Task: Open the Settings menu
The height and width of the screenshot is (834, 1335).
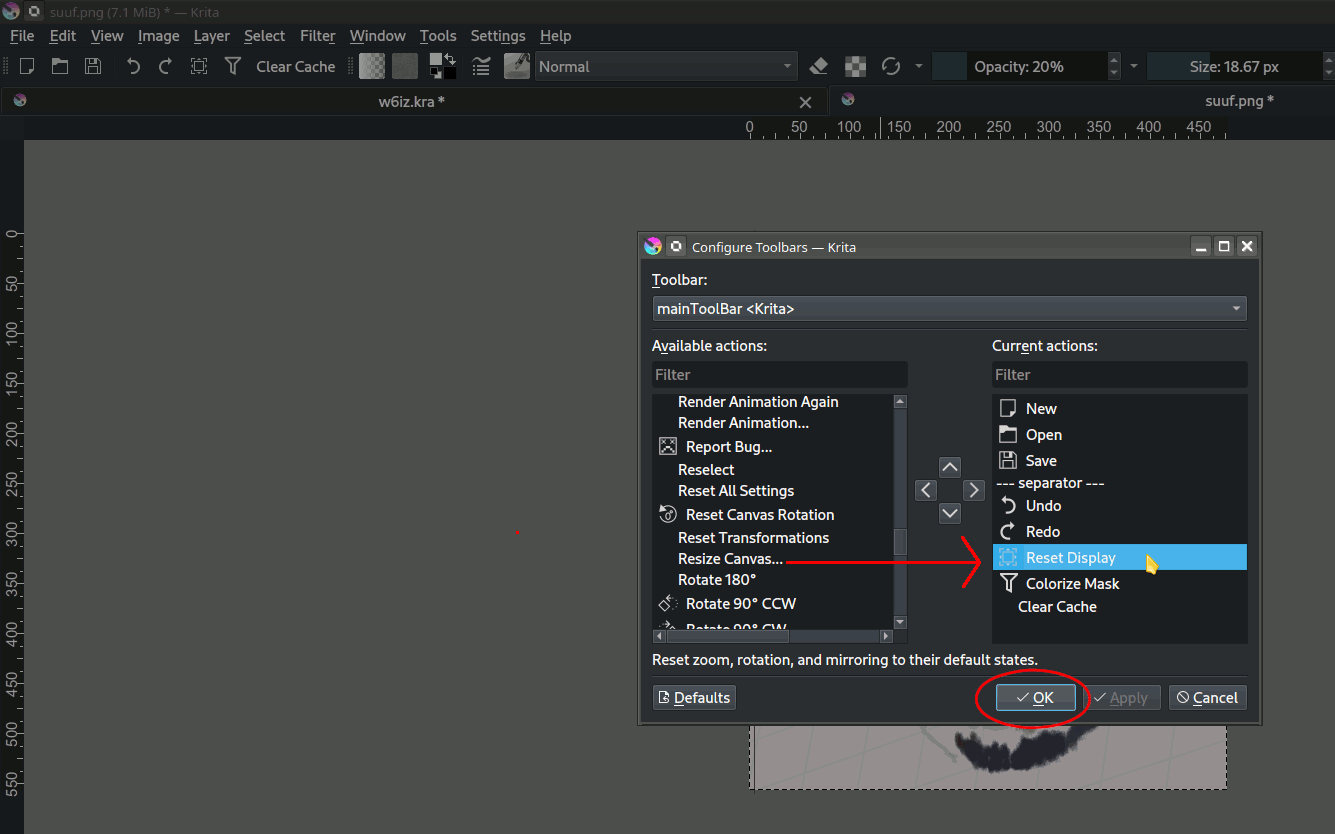Action: (498, 36)
